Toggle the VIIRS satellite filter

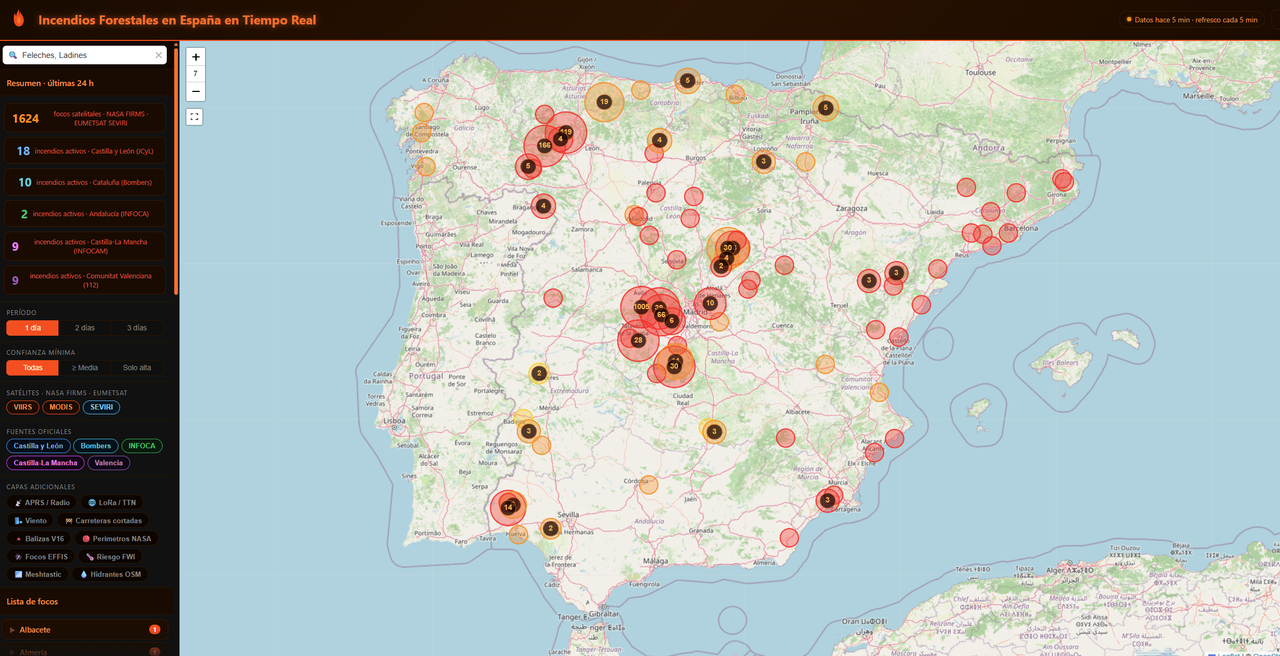23,407
